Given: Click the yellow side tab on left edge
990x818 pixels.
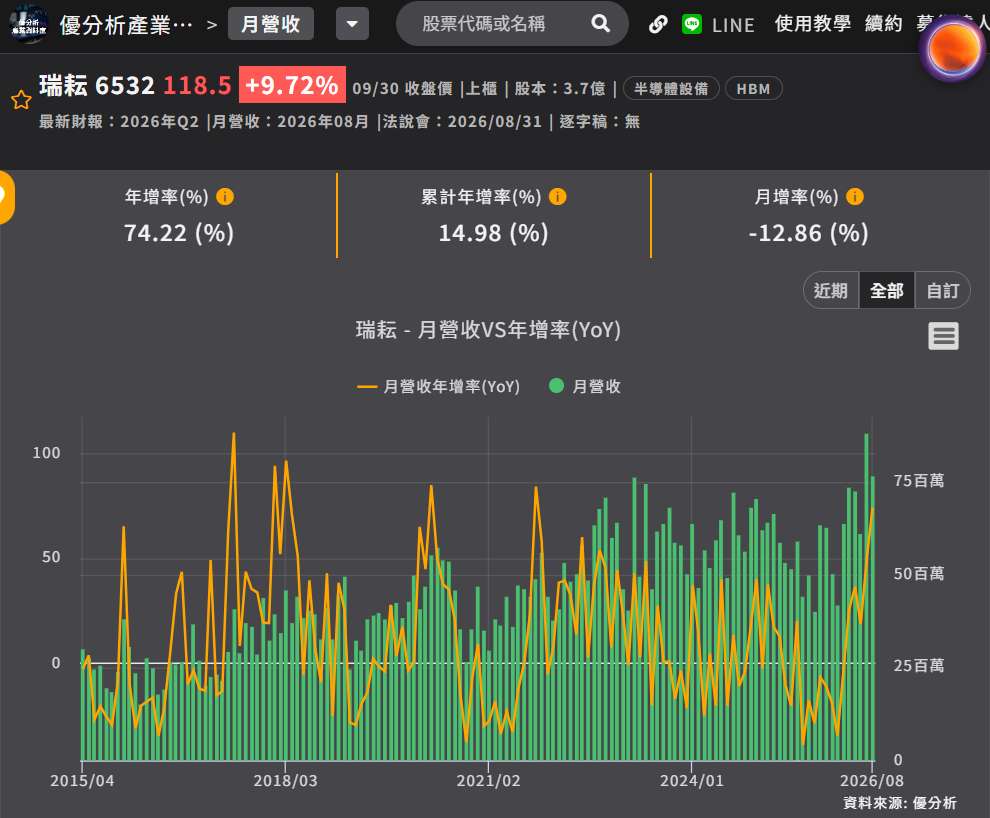Looking at the screenshot, I should (x=6, y=197).
